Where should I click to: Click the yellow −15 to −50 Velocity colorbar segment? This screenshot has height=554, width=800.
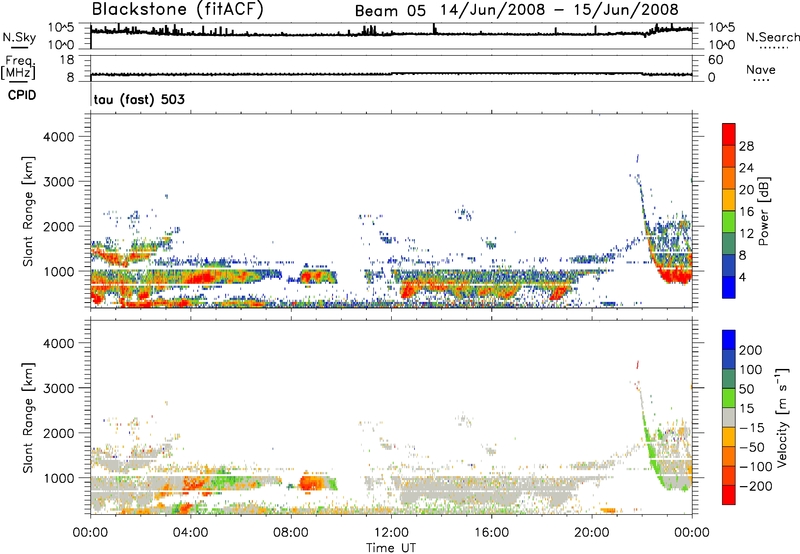[x=729, y=437]
